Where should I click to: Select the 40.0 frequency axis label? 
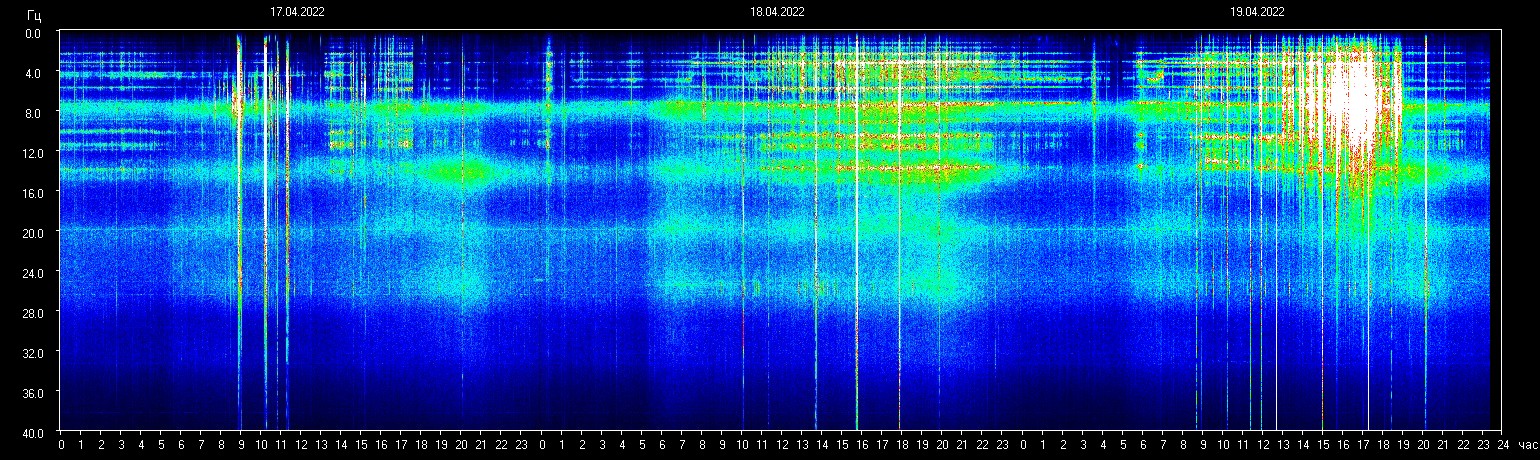click(34, 432)
